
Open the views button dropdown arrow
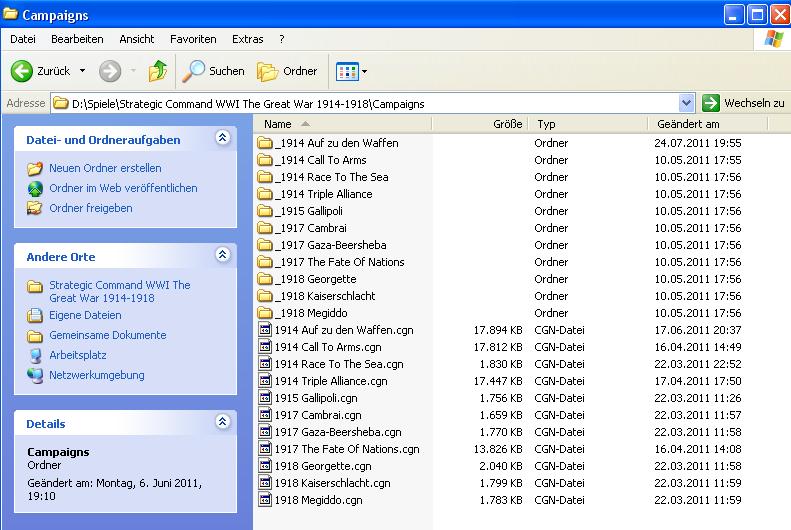coord(365,72)
